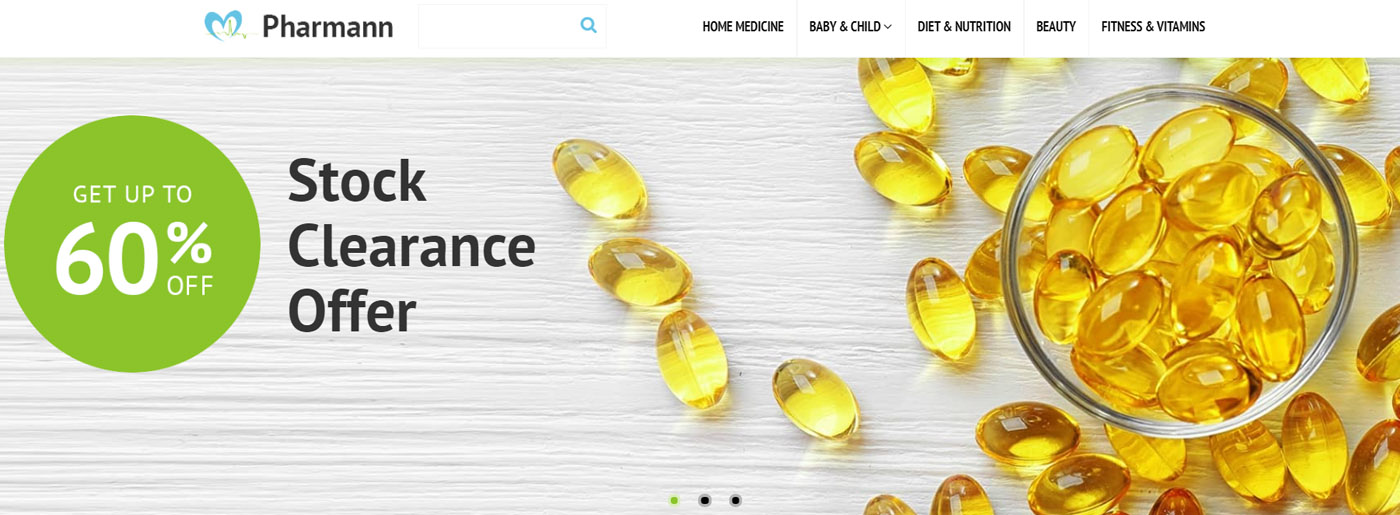
Task: Select the first green carousel dot
Action: [x=674, y=500]
